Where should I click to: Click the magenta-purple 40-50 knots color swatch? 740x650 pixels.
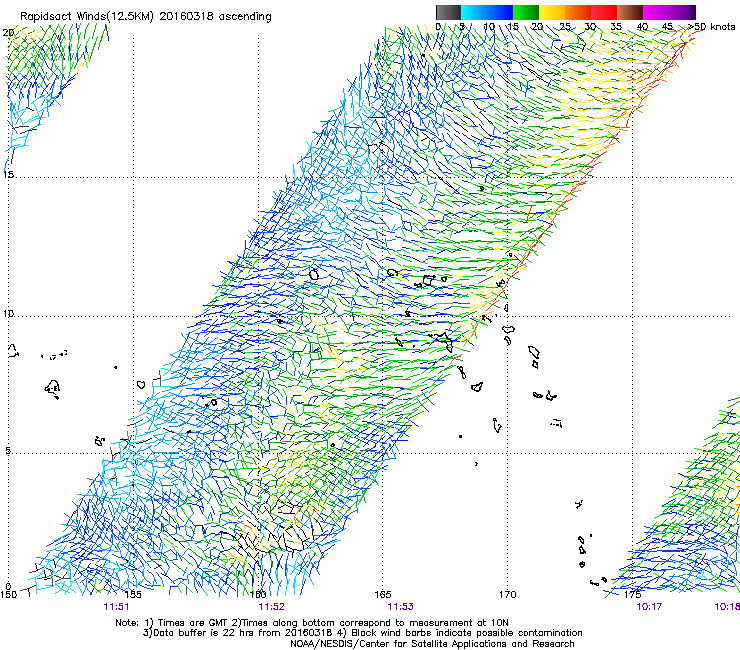(669, 12)
